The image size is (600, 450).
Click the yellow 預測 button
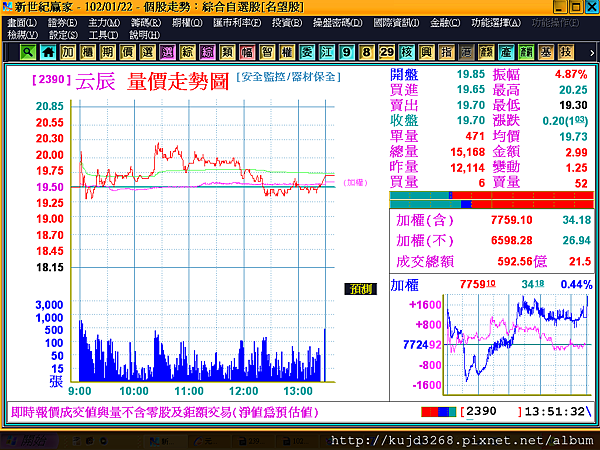pyautogui.click(x=360, y=289)
